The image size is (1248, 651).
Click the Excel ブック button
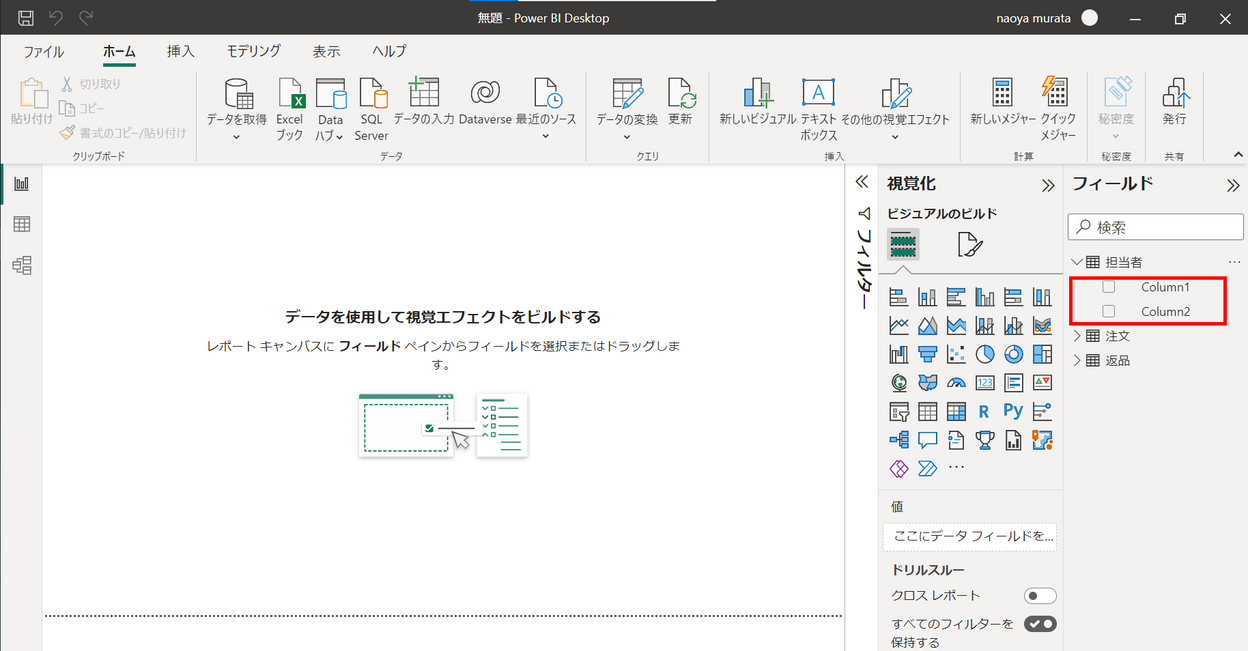point(290,110)
